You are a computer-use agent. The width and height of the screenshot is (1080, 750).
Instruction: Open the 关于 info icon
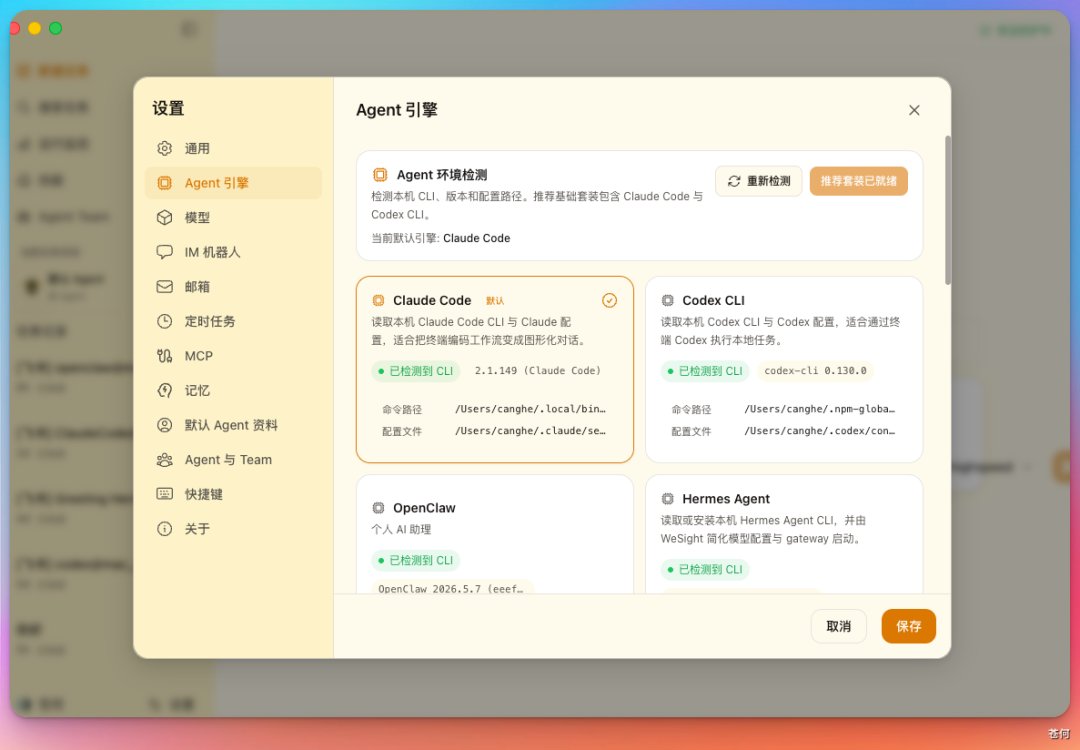click(x=164, y=528)
